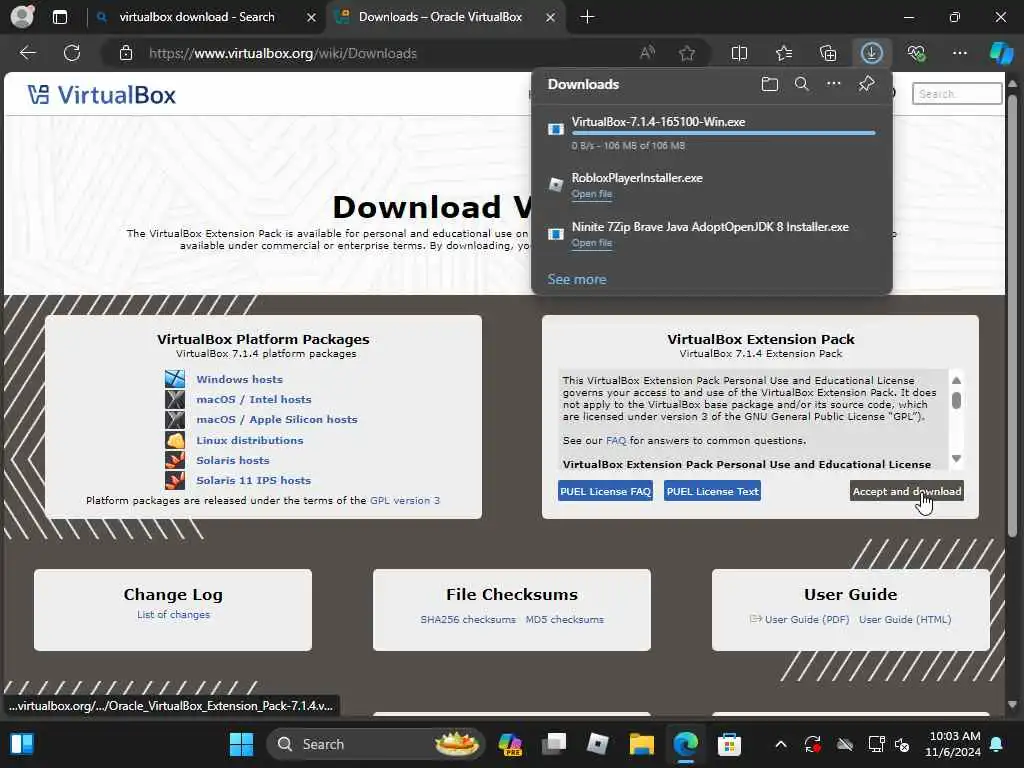The image size is (1024, 768).
Task: Open Copilot preview icon on taskbar
Action: [x=510, y=744]
